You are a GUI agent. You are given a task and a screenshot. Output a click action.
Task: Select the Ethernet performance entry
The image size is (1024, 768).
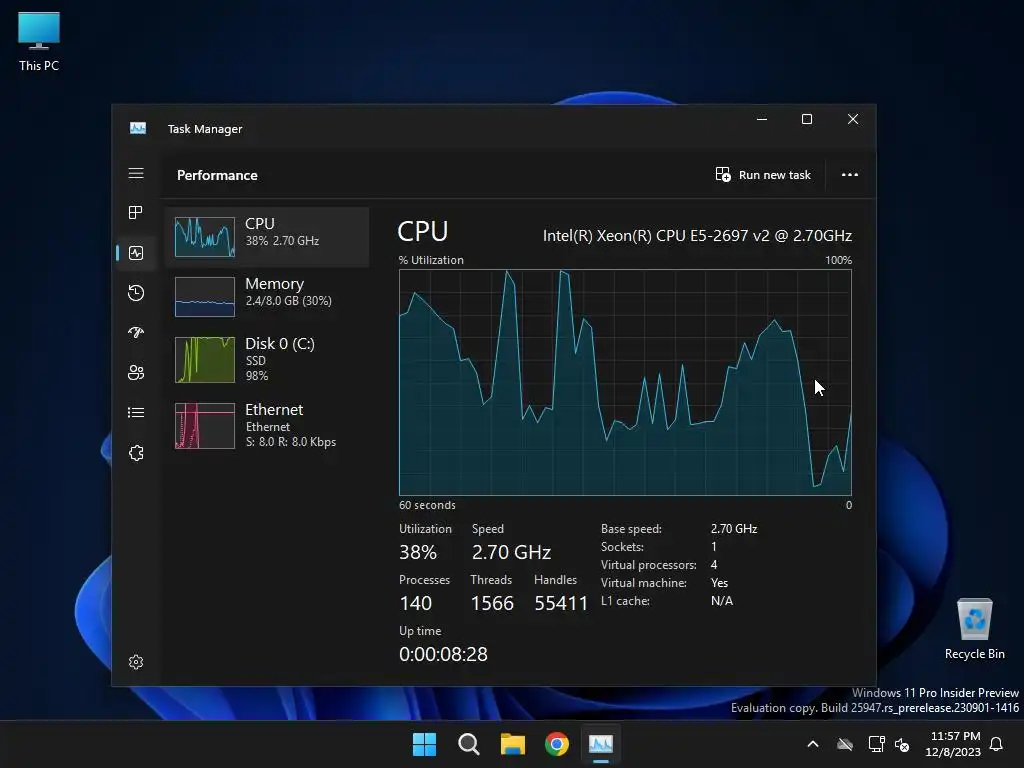click(x=267, y=425)
